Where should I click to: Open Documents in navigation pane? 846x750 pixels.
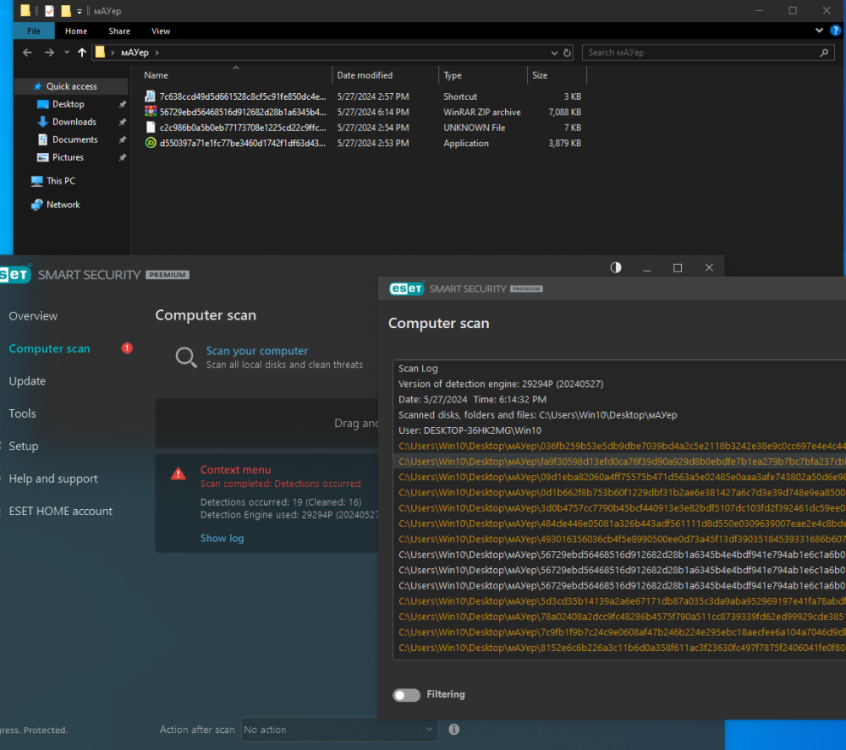pyautogui.click(x=74, y=140)
